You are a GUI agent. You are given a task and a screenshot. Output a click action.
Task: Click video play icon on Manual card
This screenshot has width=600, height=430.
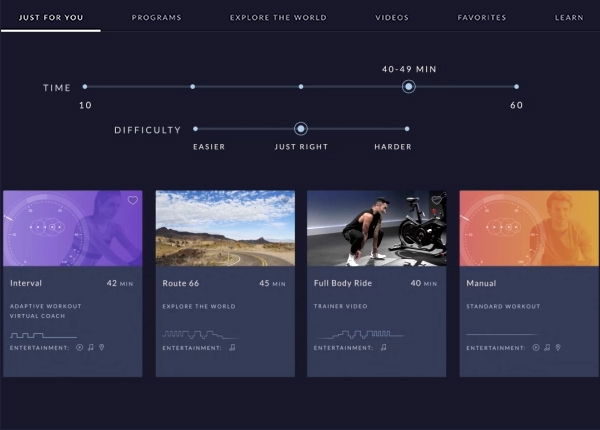535,348
